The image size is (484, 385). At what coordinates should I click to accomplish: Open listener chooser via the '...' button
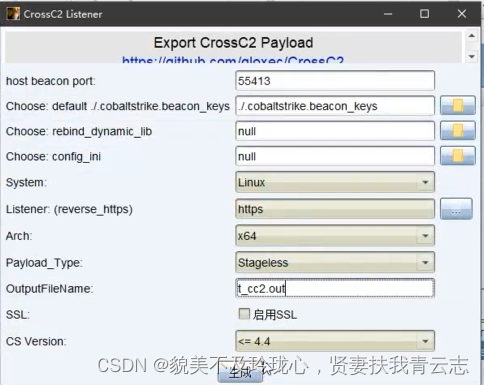pyautogui.click(x=456, y=209)
